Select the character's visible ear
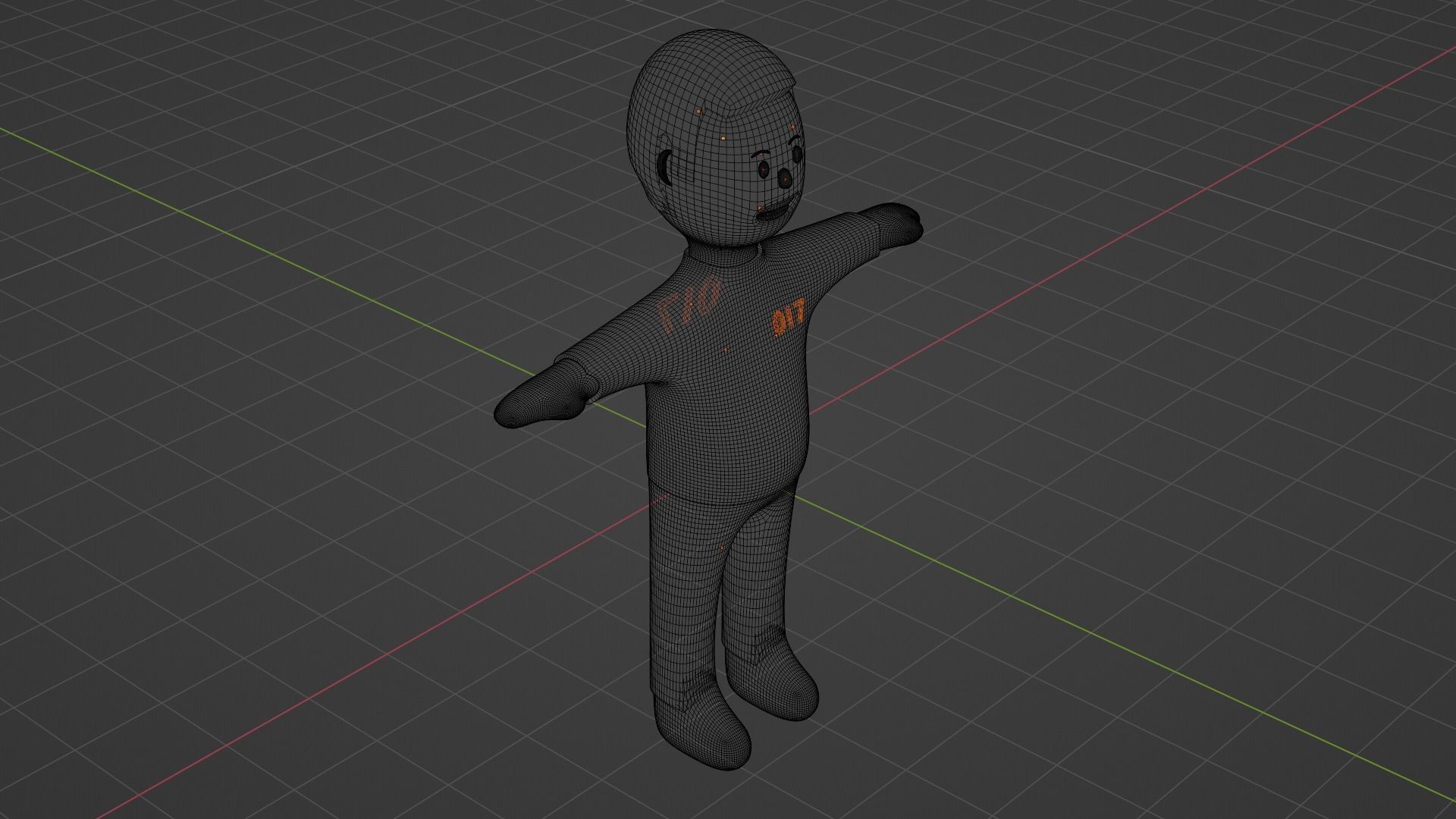Viewport: 1456px width, 819px height. 664,167
